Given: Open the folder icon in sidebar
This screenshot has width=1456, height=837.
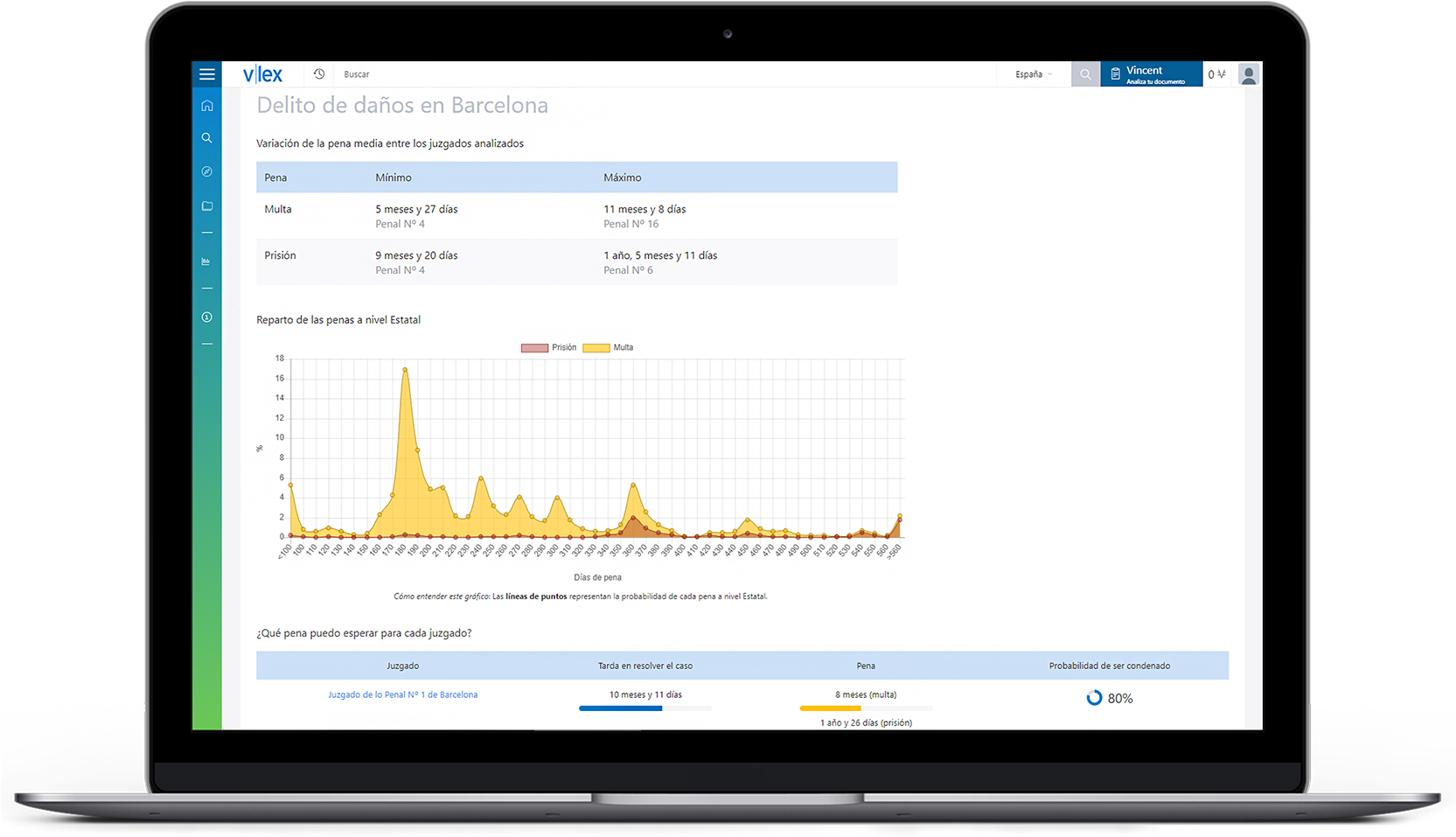Looking at the screenshot, I should (x=207, y=206).
